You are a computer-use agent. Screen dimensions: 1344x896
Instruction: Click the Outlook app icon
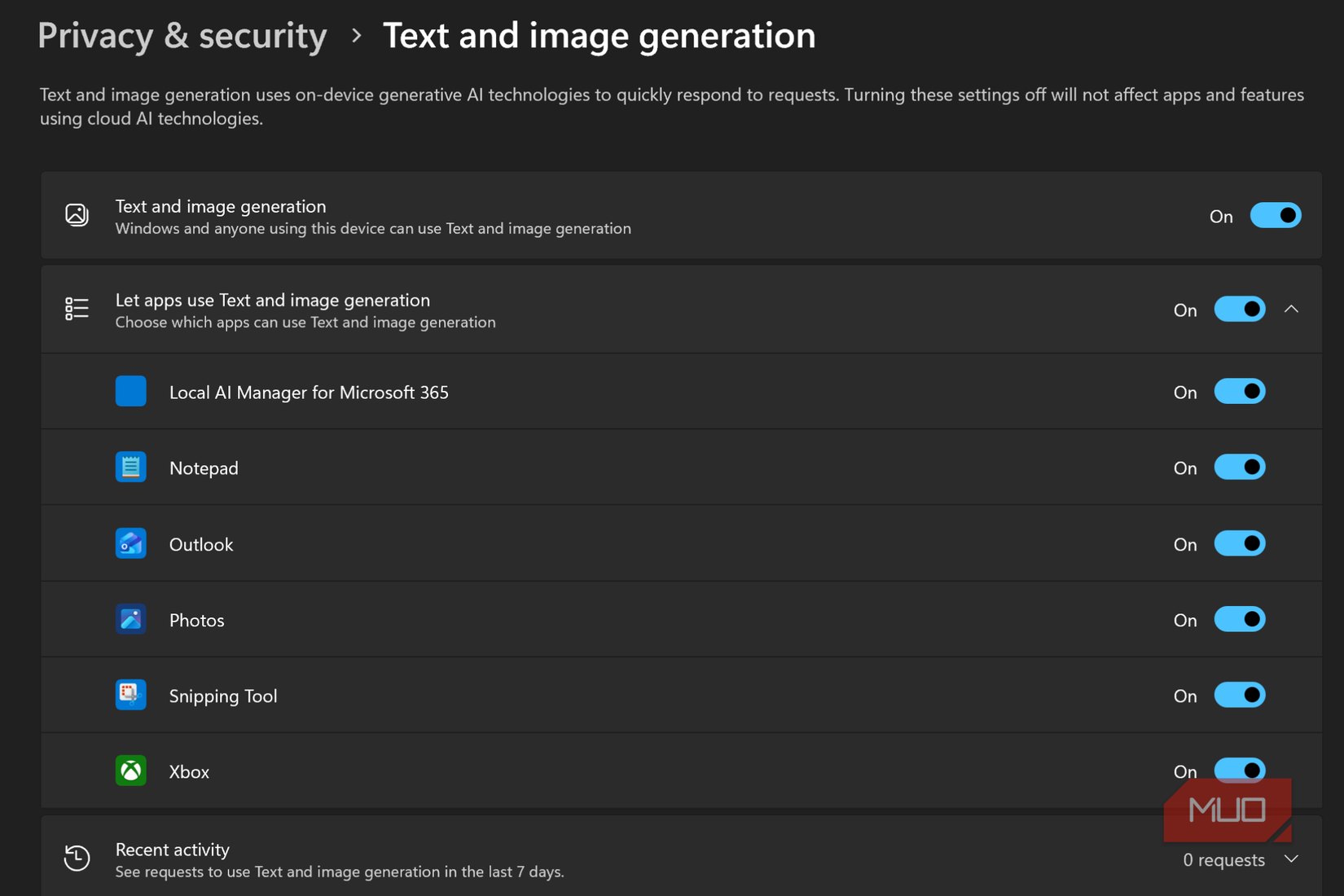[130, 543]
